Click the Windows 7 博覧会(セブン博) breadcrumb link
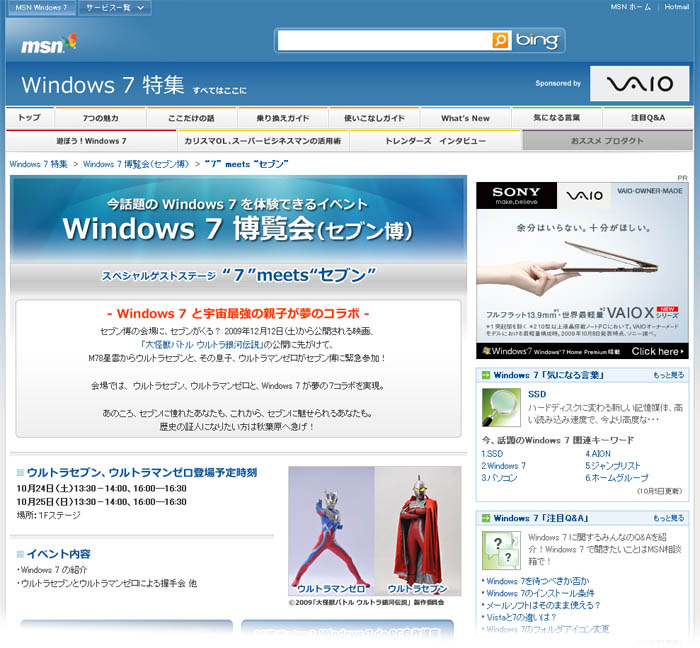The image size is (700, 648). tap(136, 164)
